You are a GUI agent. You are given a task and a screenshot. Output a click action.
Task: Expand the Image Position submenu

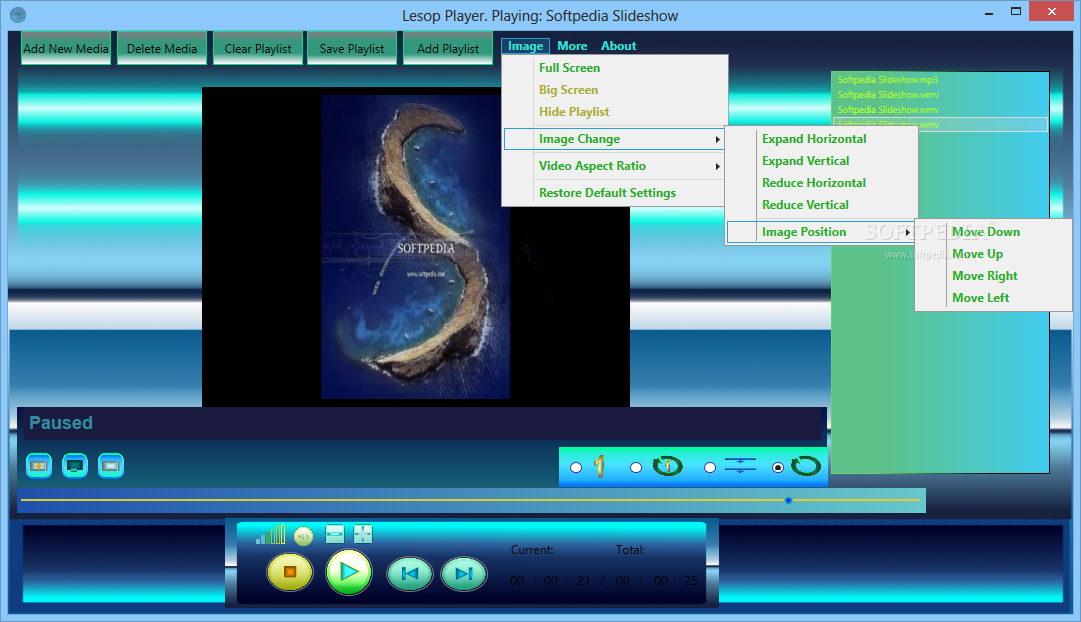click(820, 232)
